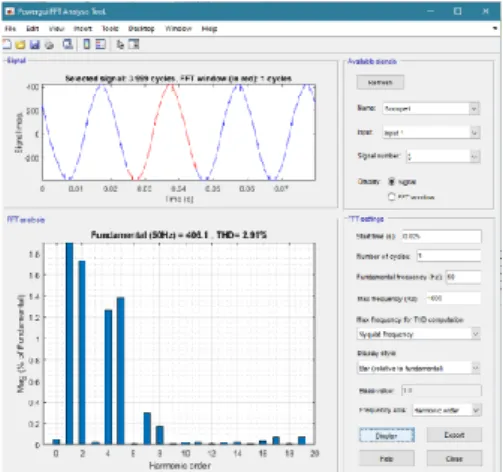
Task: Open the Nyquist frequency THD dropdown
Action: tap(418, 334)
